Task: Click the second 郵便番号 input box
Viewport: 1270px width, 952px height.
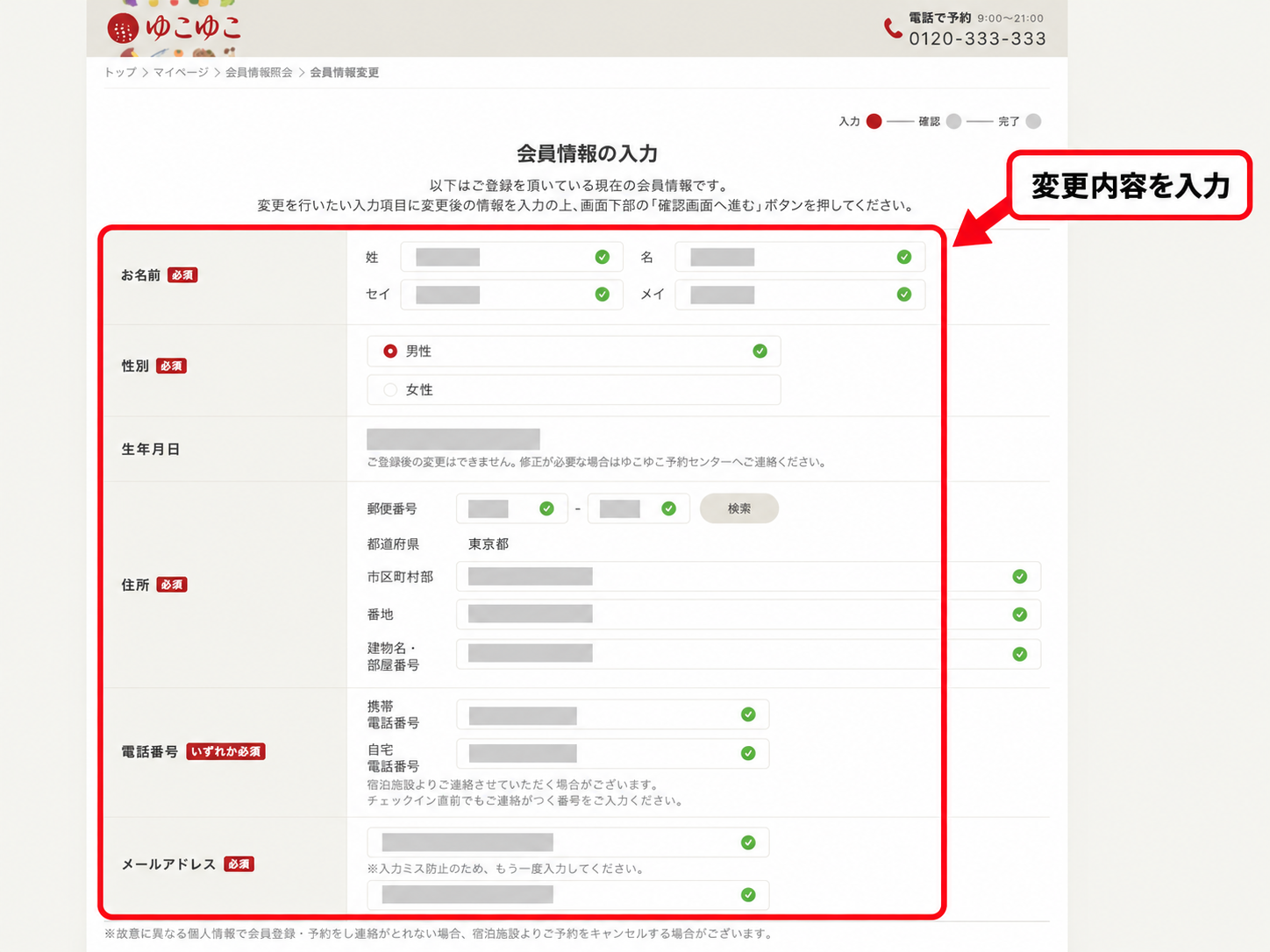Action: pos(639,508)
